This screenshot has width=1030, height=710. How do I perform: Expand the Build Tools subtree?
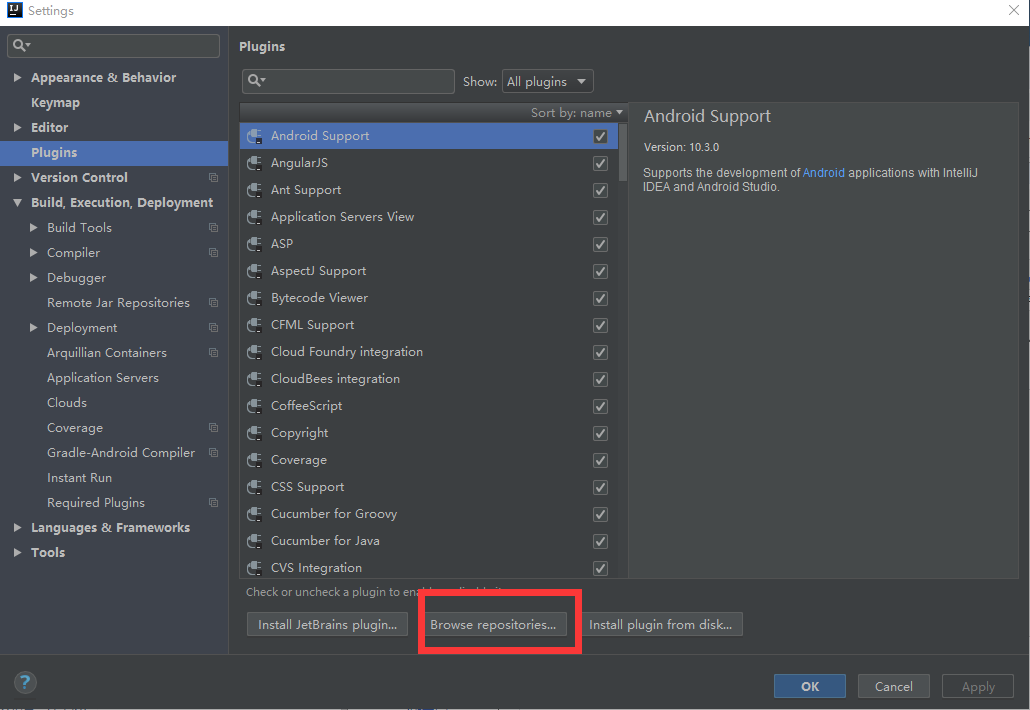(34, 227)
